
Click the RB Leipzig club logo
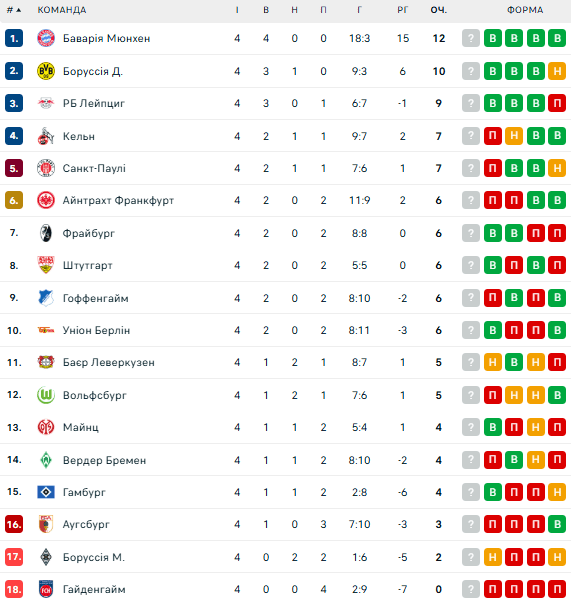click(46, 103)
